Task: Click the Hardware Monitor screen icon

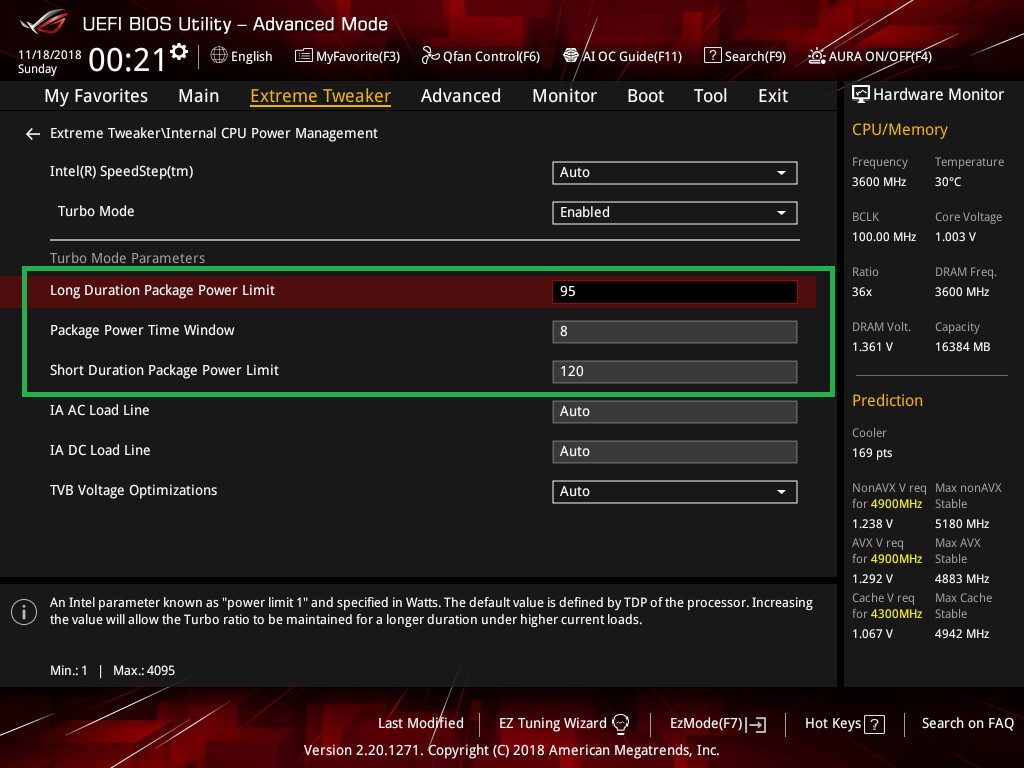Action: click(x=861, y=95)
